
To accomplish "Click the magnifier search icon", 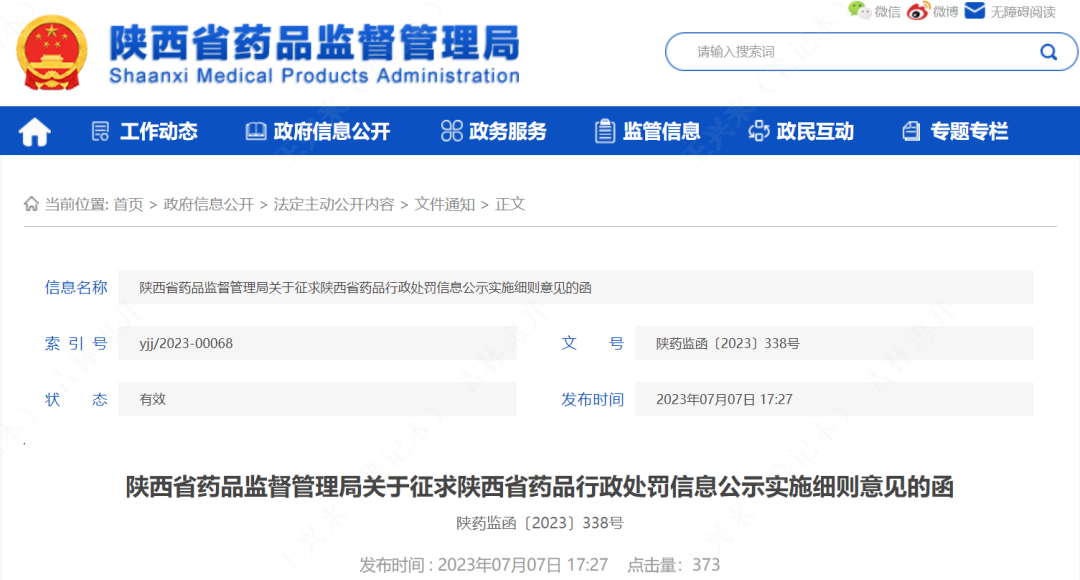I will (x=1048, y=52).
